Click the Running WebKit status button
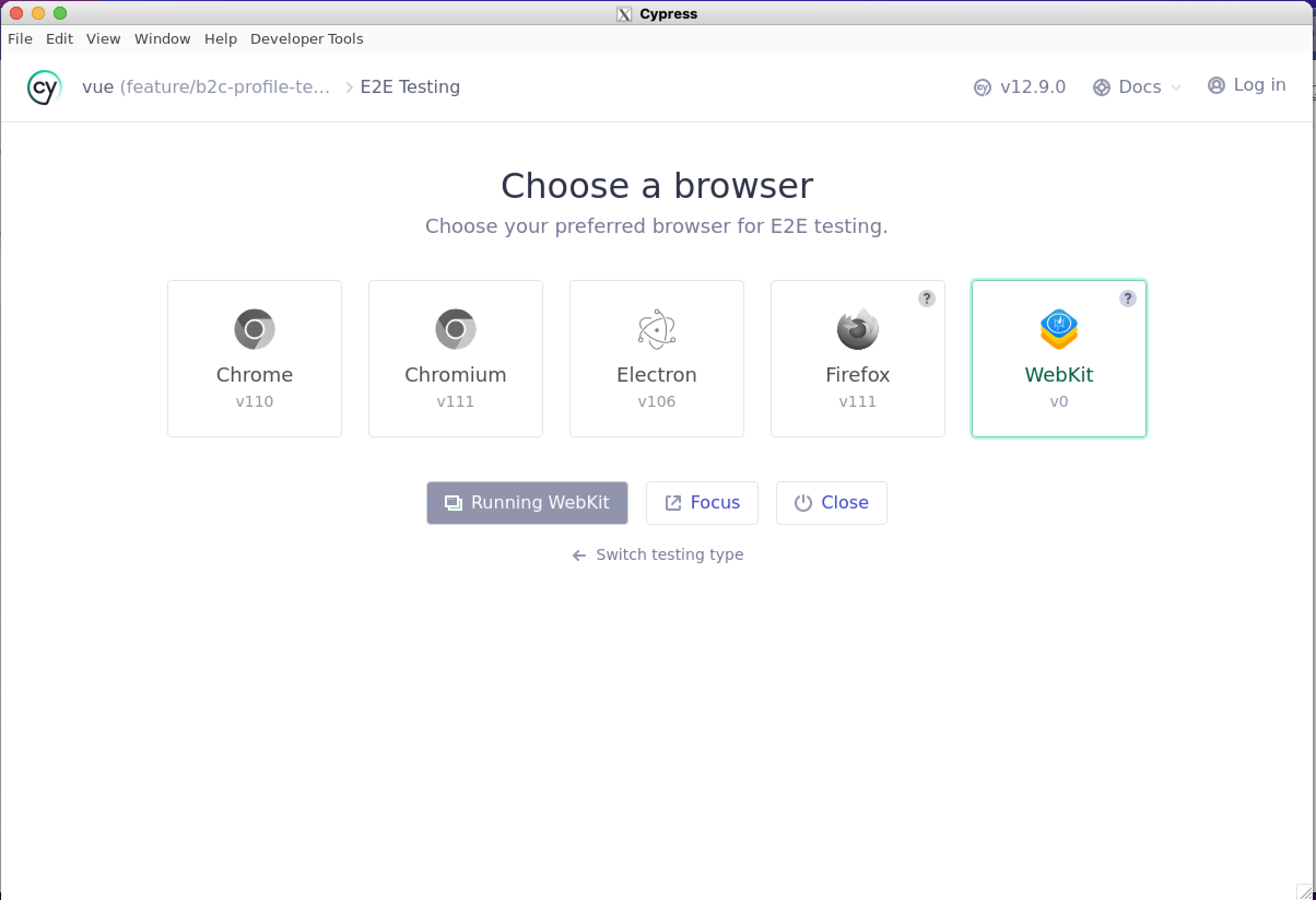The height and width of the screenshot is (900, 1316). 527,502
